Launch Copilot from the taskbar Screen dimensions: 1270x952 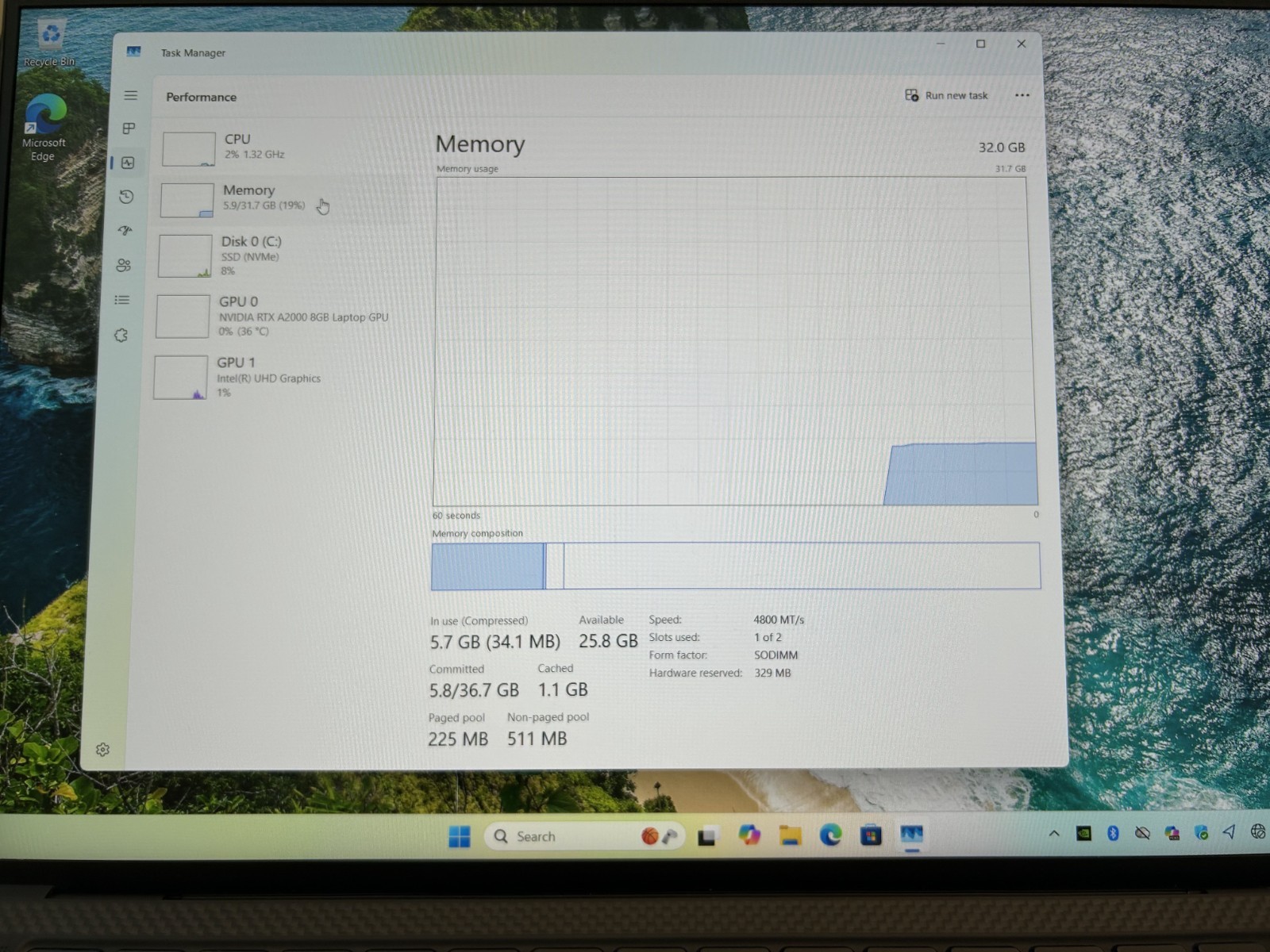pos(749,835)
